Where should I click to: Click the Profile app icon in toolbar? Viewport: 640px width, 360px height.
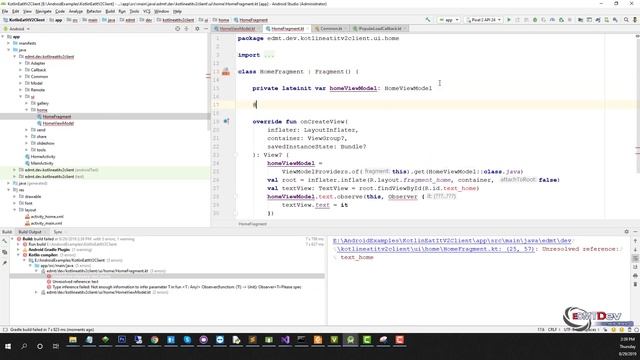(552, 20)
